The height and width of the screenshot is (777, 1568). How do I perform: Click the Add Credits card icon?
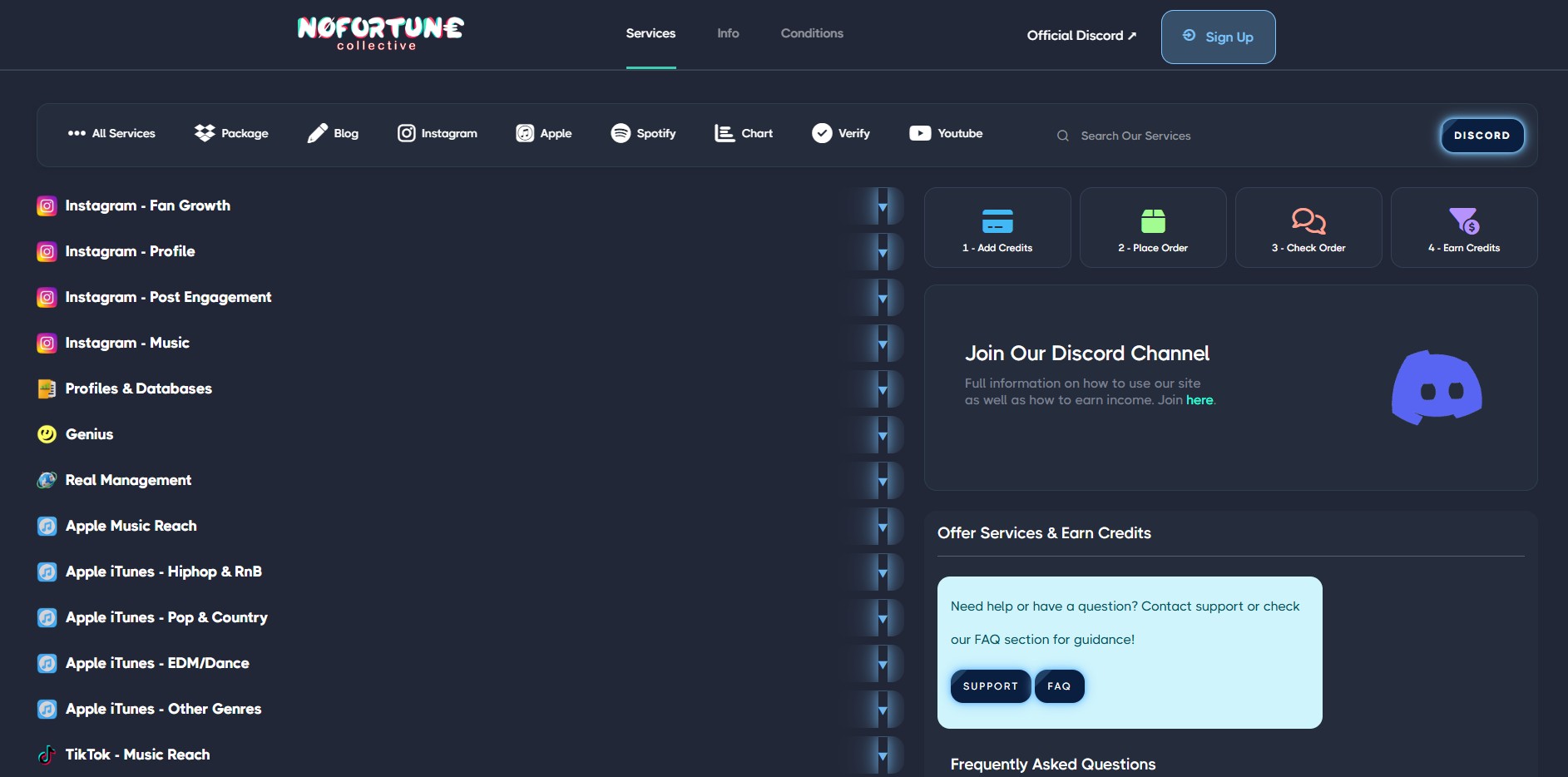[997, 221]
